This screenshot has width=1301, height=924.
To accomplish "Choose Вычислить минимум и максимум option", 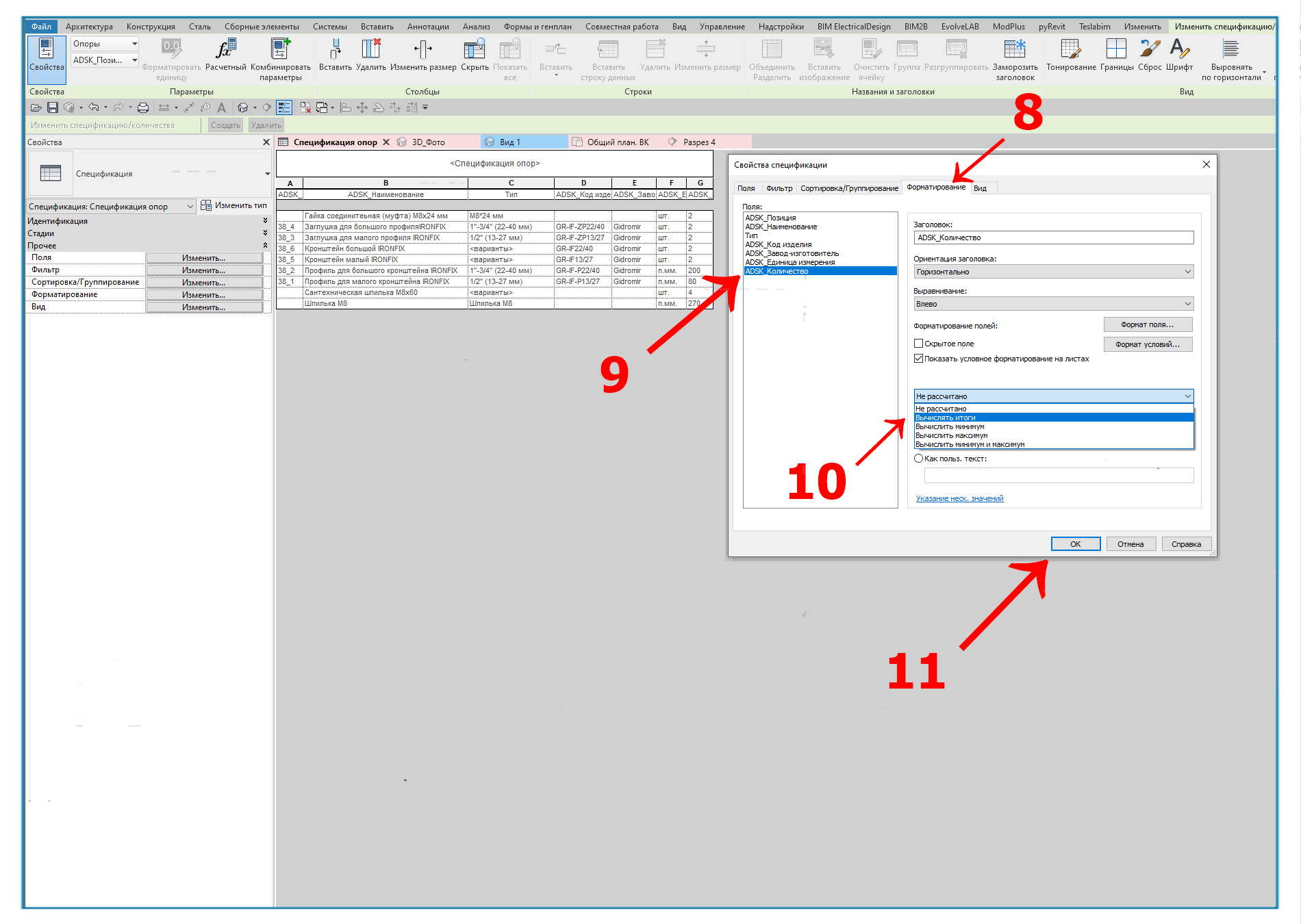I will [1054, 444].
